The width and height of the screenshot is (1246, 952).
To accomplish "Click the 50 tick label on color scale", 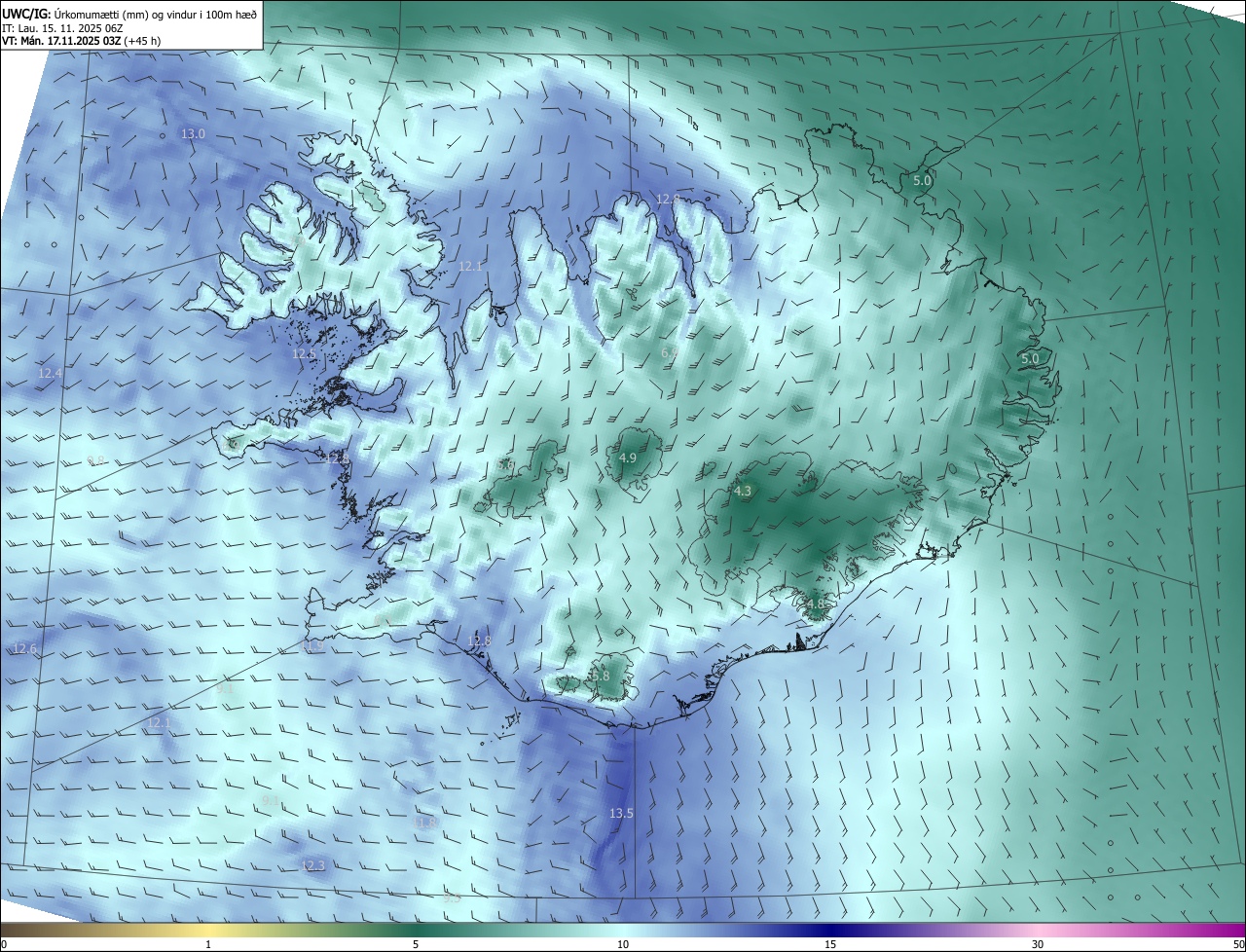I will click(x=1237, y=944).
